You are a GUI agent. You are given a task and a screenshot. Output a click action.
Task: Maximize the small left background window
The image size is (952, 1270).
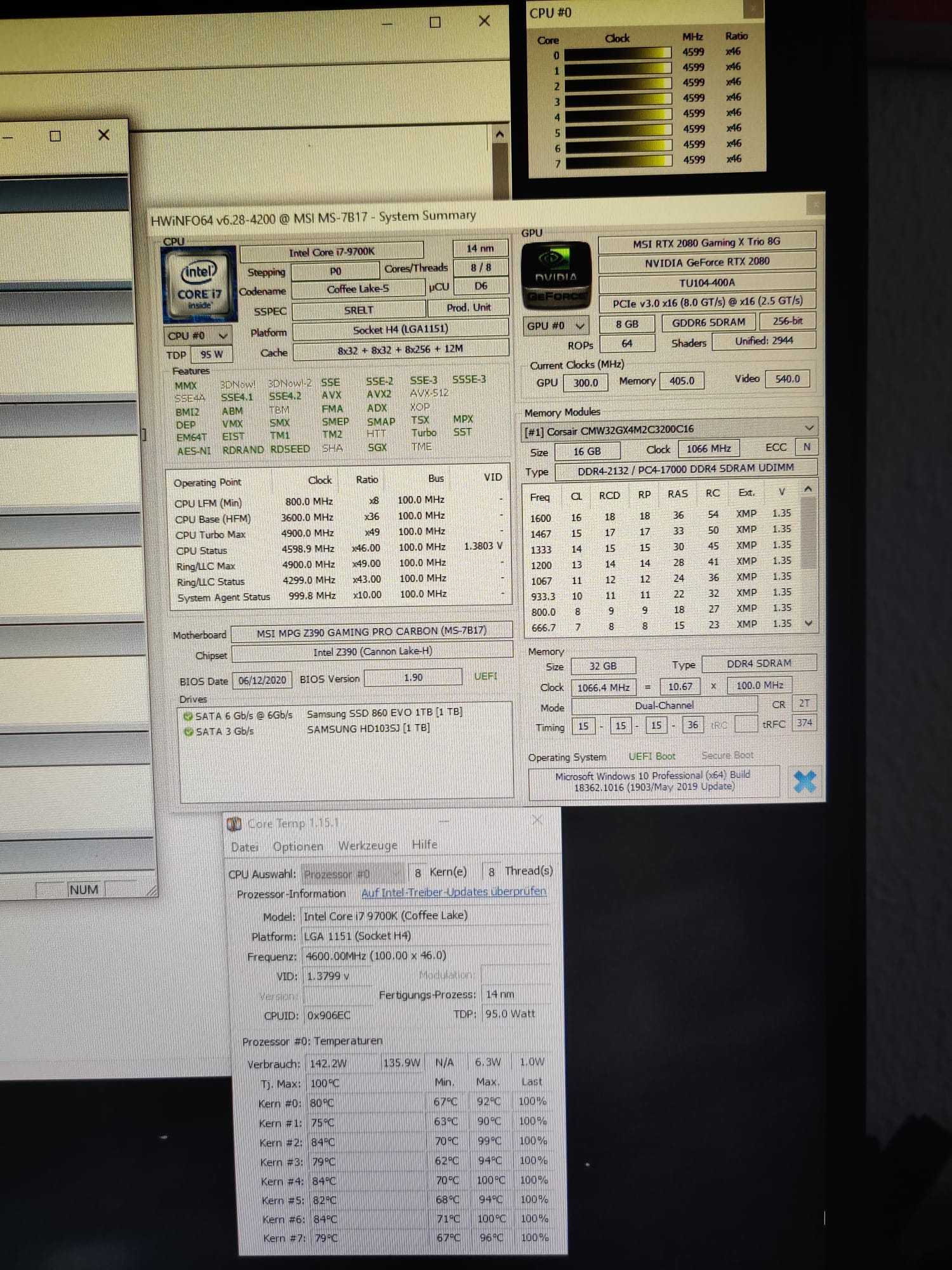tap(55, 136)
